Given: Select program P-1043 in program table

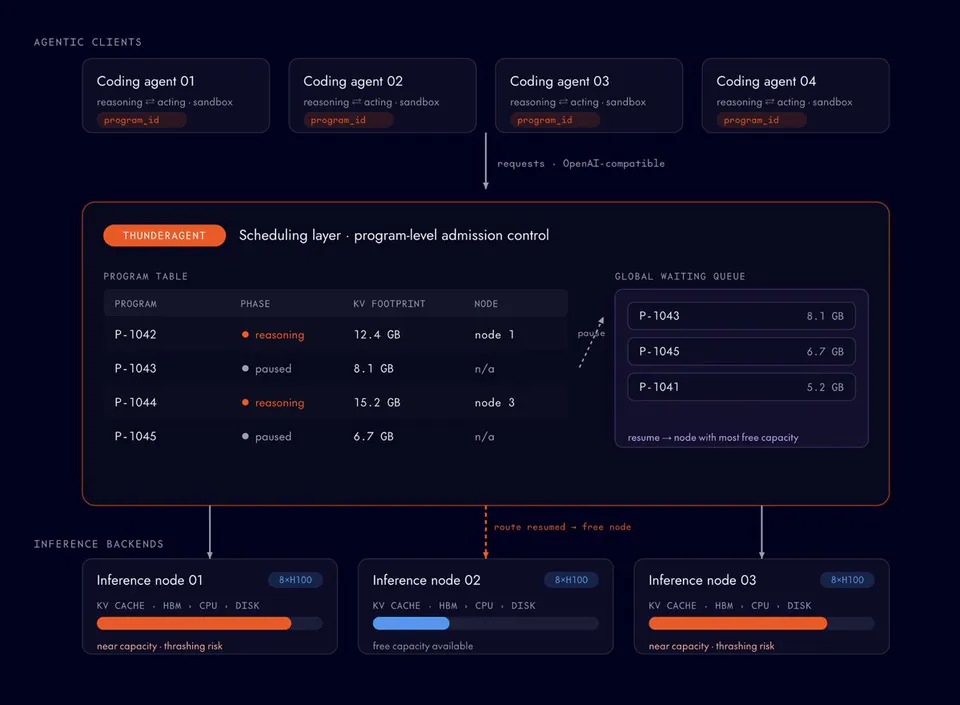Looking at the screenshot, I should point(135,368).
